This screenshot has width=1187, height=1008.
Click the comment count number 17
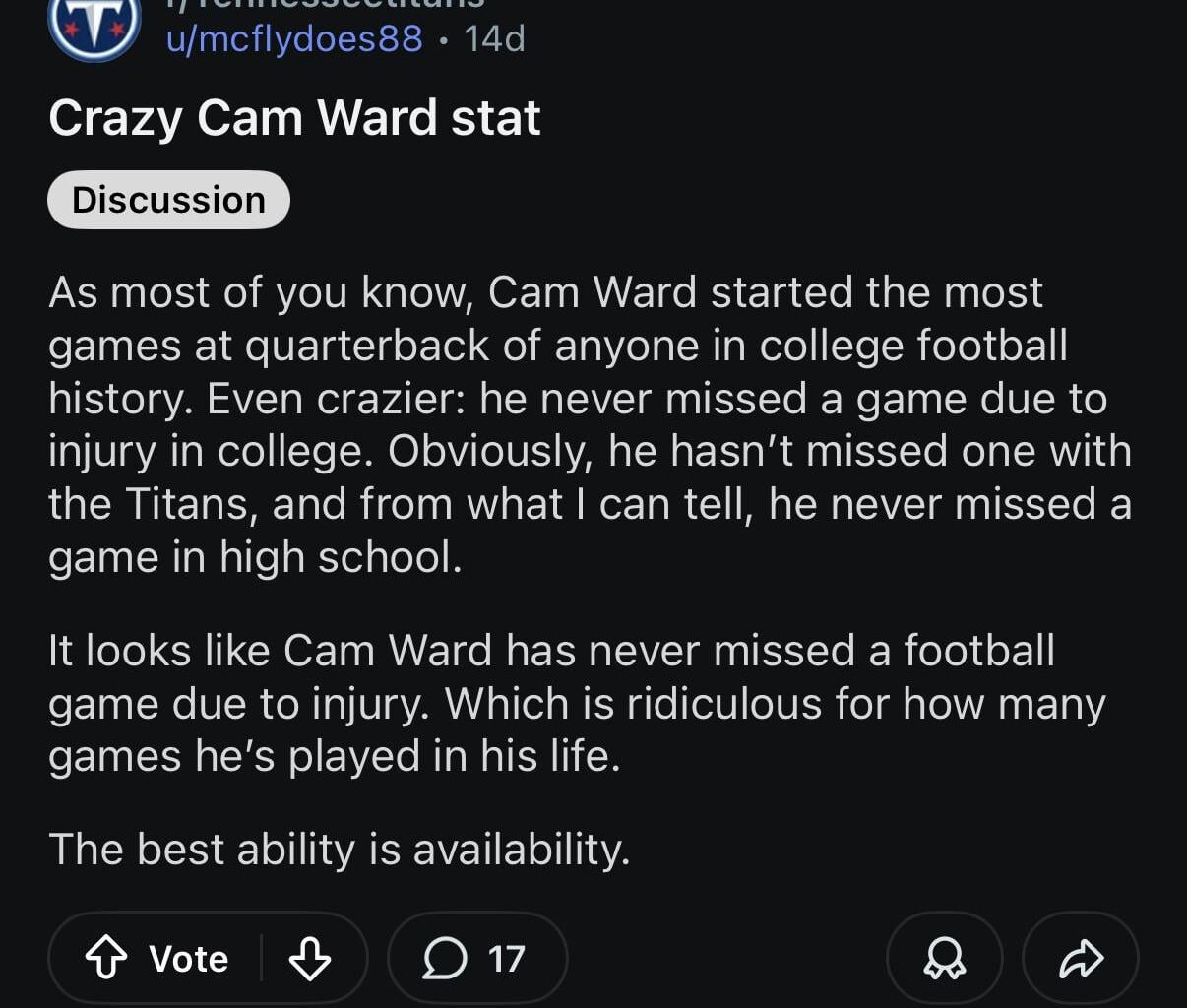coord(507,958)
